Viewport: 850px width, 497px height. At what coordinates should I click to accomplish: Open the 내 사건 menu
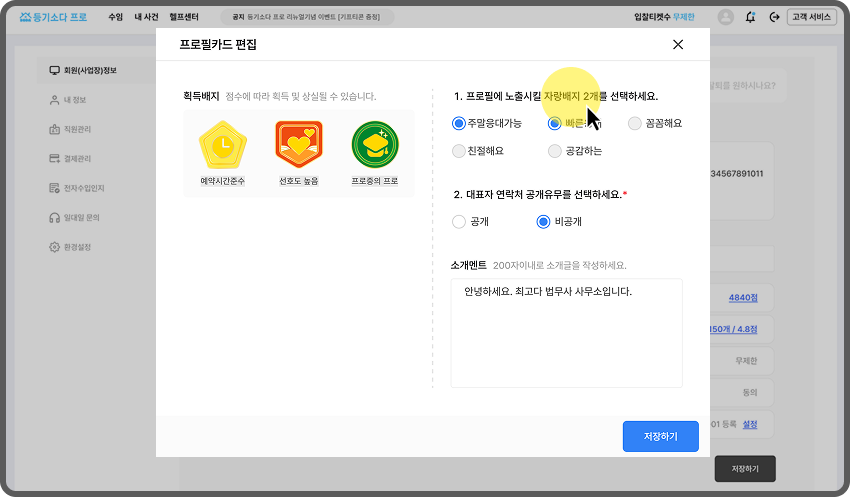(146, 17)
